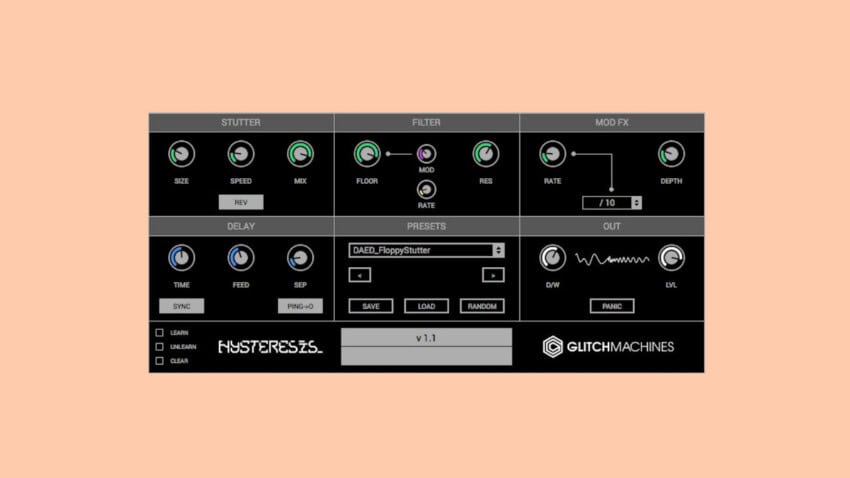The width and height of the screenshot is (850, 478).
Task: Toggle the PING-O delay mode button
Action: point(300,306)
